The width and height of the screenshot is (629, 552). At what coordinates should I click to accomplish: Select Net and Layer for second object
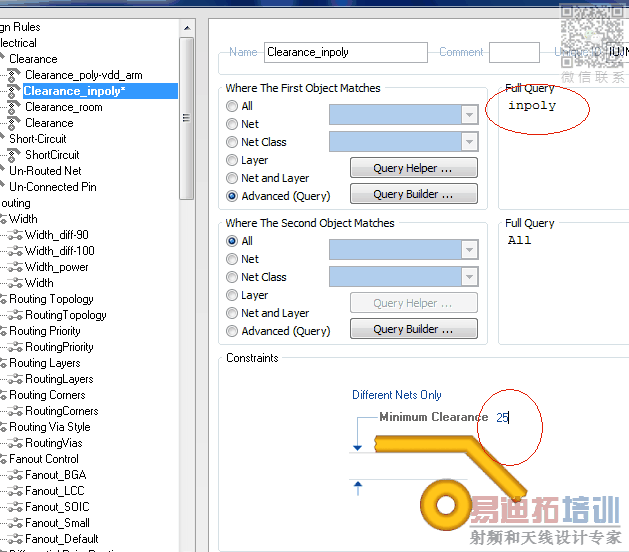pyautogui.click(x=232, y=313)
